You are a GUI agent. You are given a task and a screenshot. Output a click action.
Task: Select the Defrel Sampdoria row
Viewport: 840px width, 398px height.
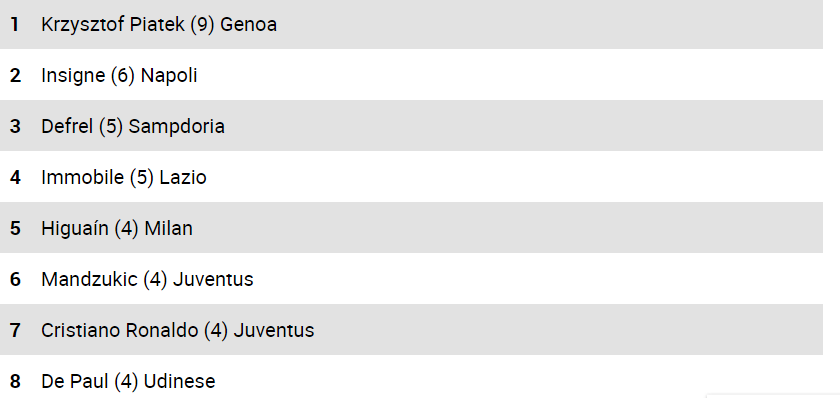411,125
